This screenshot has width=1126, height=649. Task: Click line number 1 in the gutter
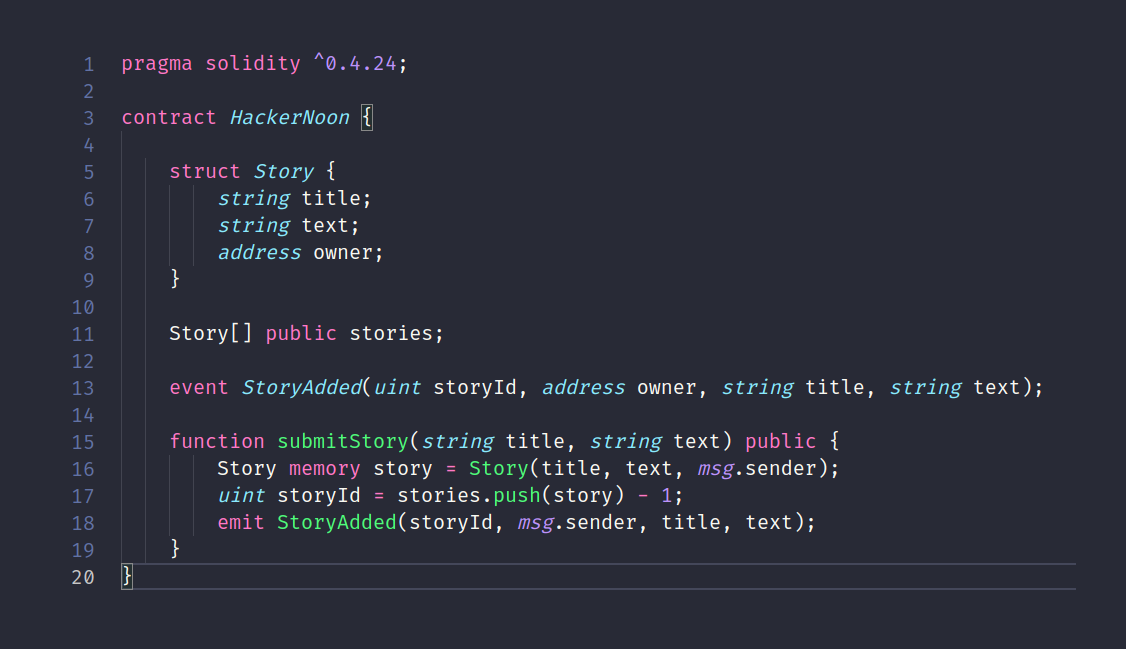coord(88,64)
